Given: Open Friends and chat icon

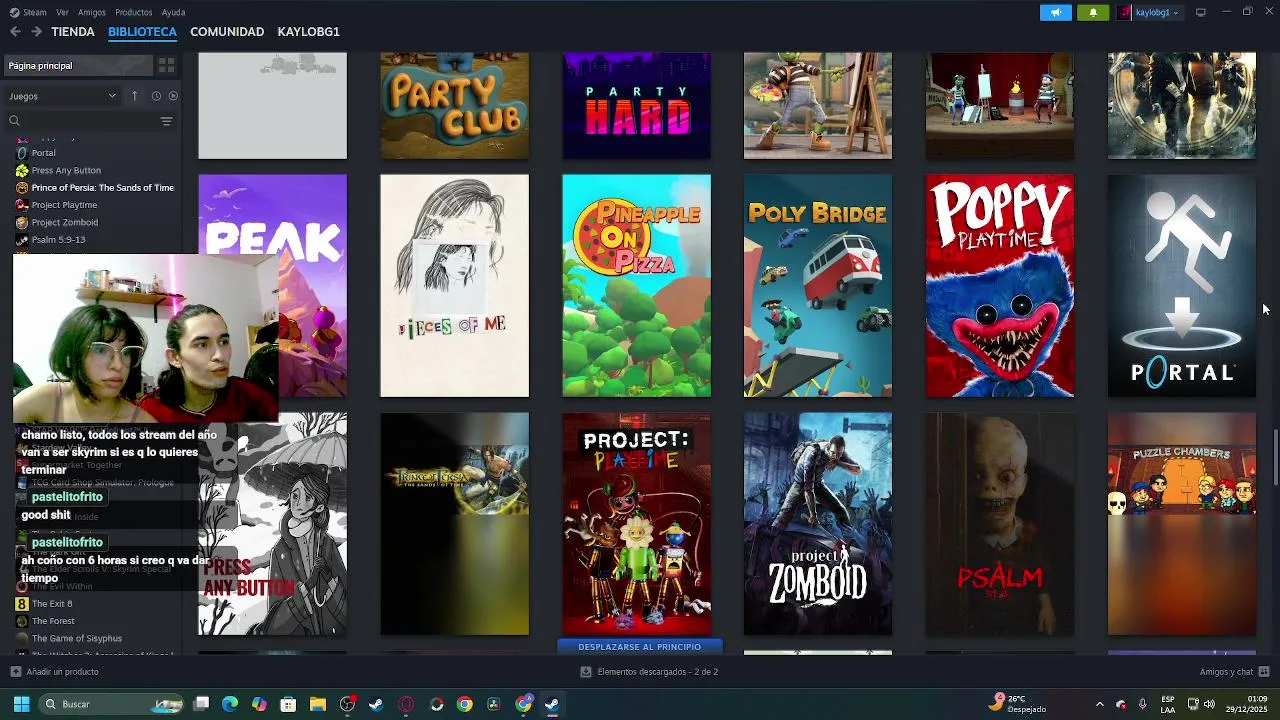Looking at the screenshot, I should (x=1264, y=672).
